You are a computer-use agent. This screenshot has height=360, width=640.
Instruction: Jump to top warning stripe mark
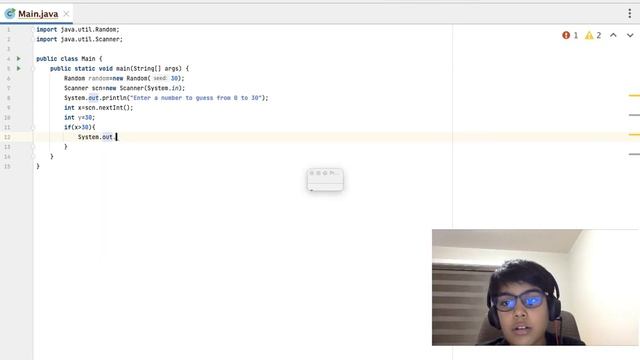coord(634,96)
